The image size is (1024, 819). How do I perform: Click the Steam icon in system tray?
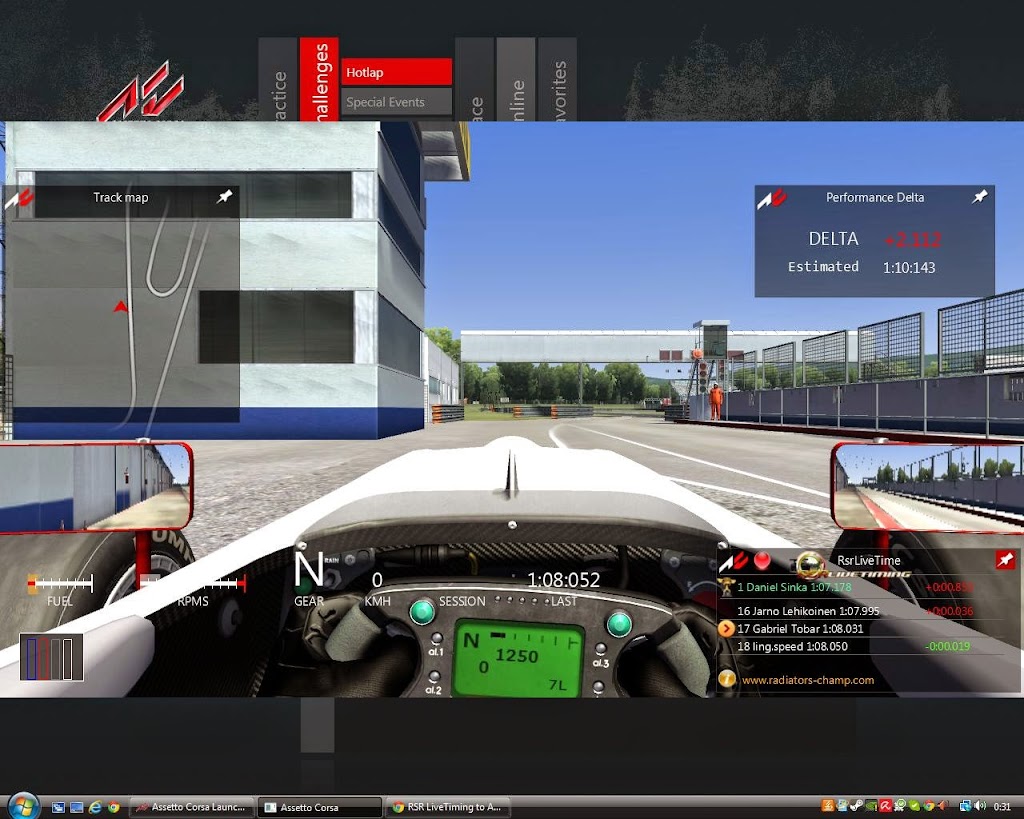[x=856, y=806]
